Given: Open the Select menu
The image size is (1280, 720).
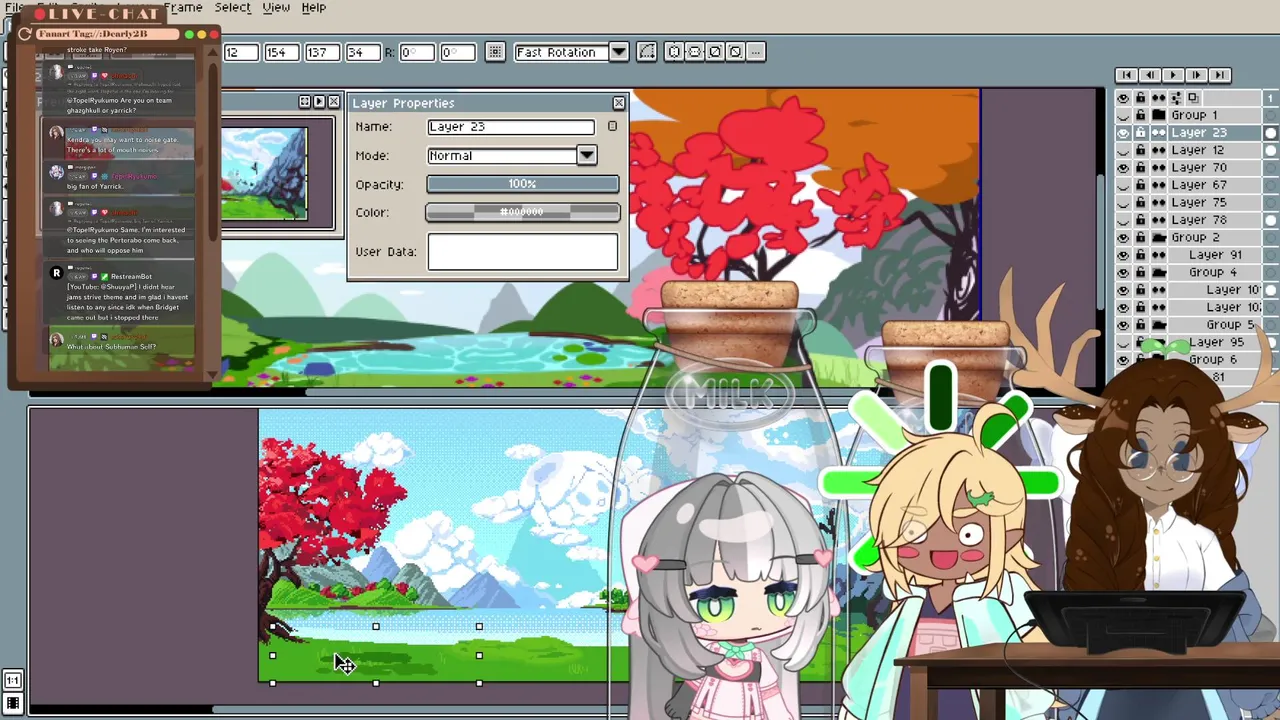Looking at the screenshot, I should point(232,7).
